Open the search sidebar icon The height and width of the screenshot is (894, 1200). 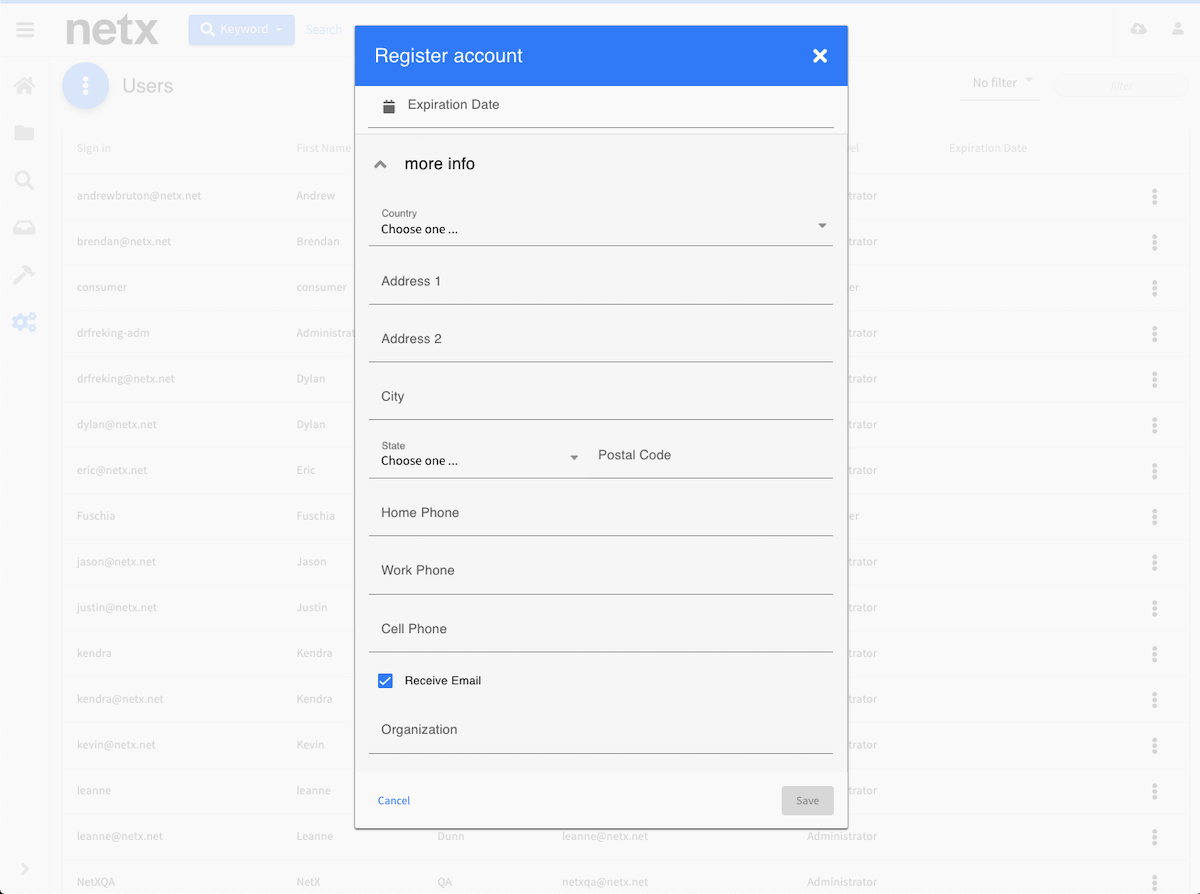pos(24,180)
